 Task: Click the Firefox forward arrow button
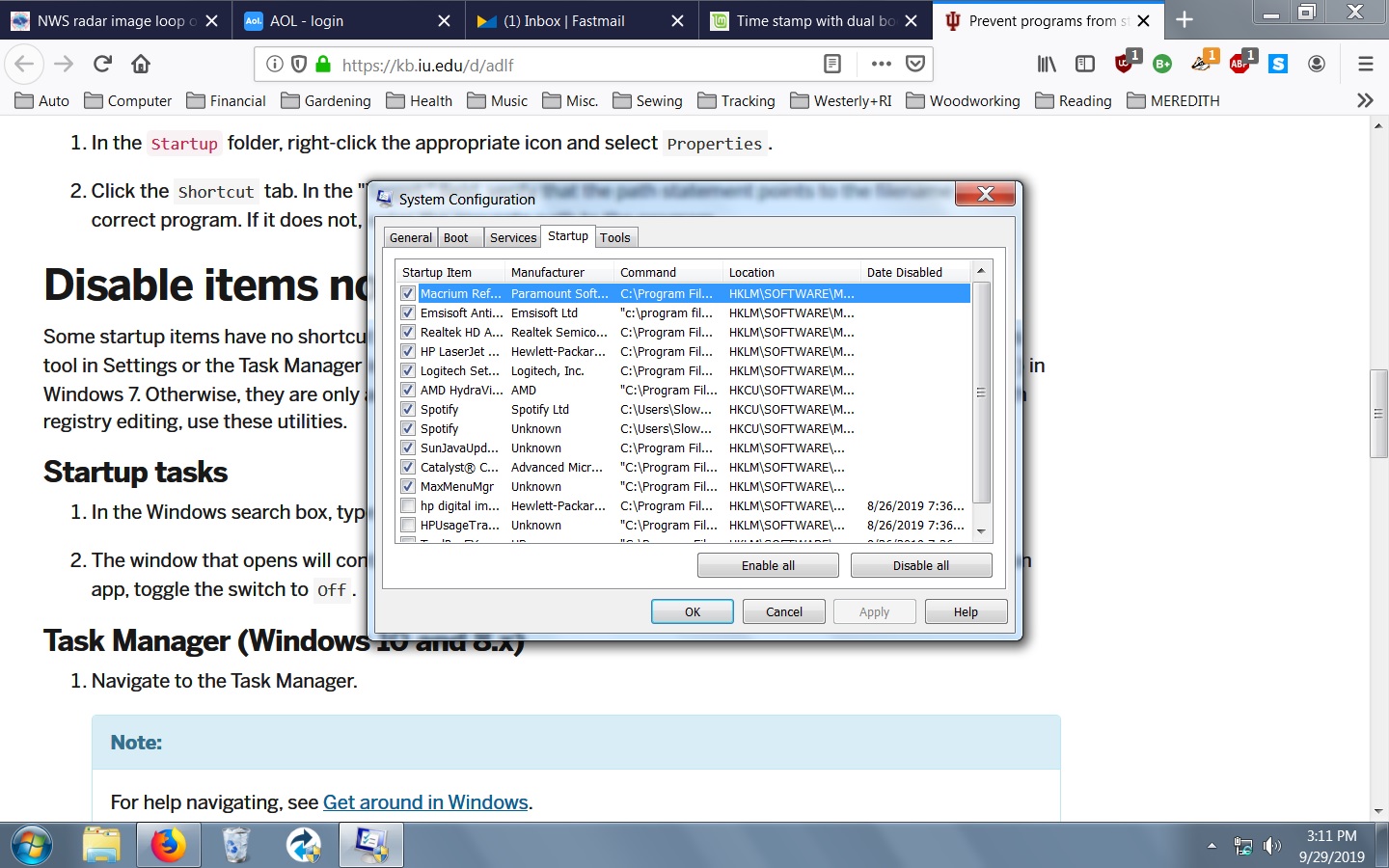click(64, 65)
